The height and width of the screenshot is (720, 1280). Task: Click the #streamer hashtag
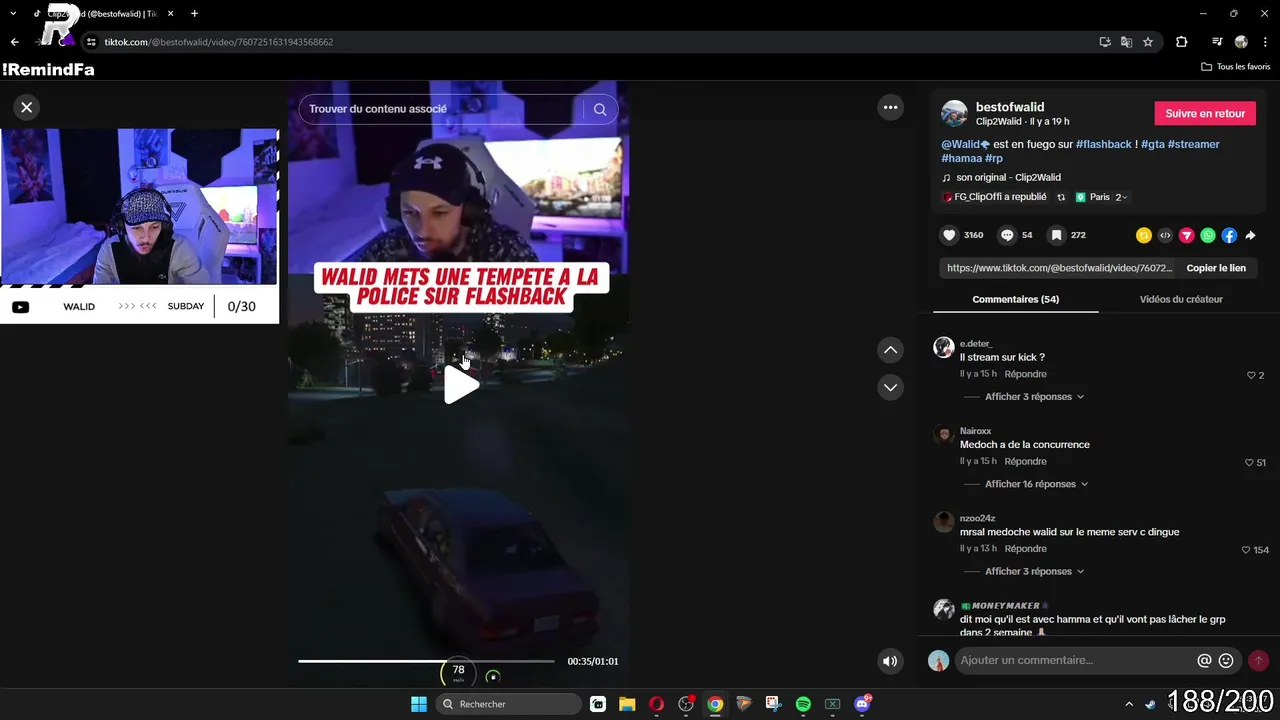1193,144
